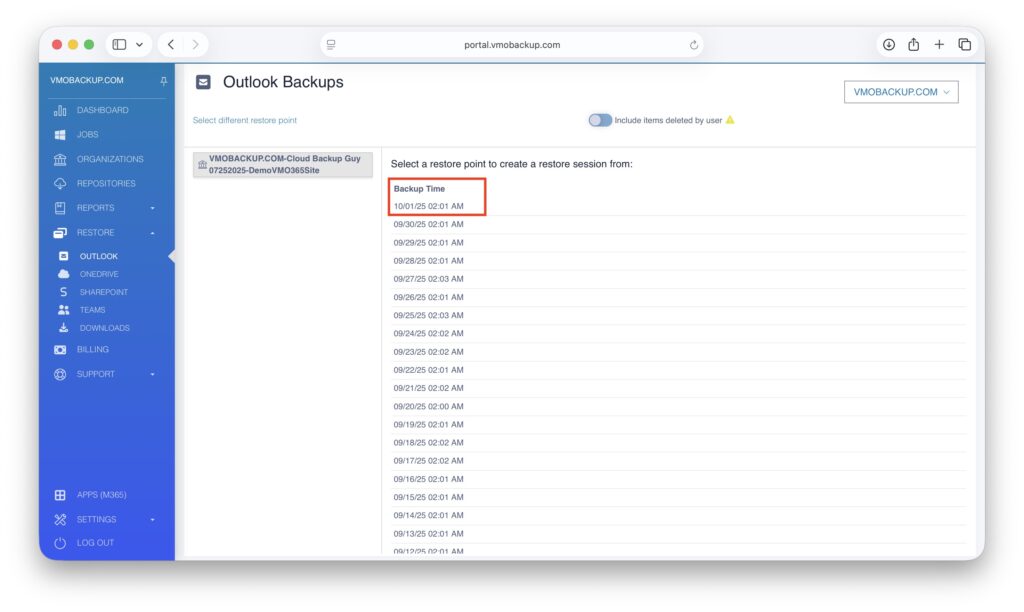Expand the Reports submenu arrow

click(153, 208)
